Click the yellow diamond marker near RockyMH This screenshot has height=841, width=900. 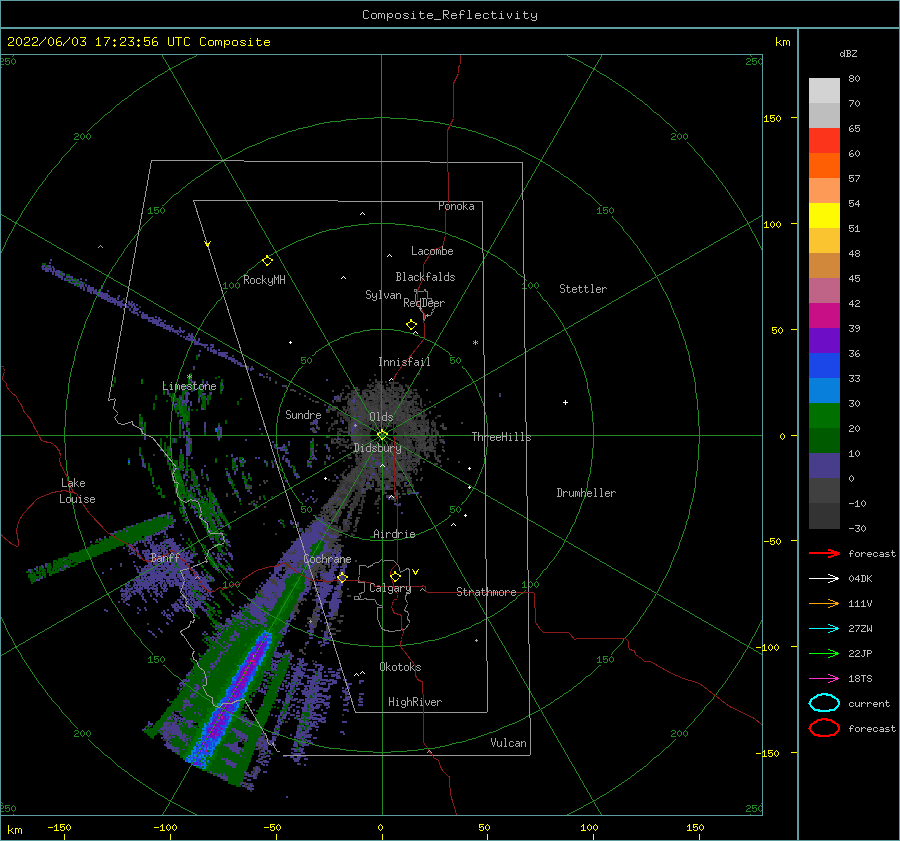coord(267,261)
